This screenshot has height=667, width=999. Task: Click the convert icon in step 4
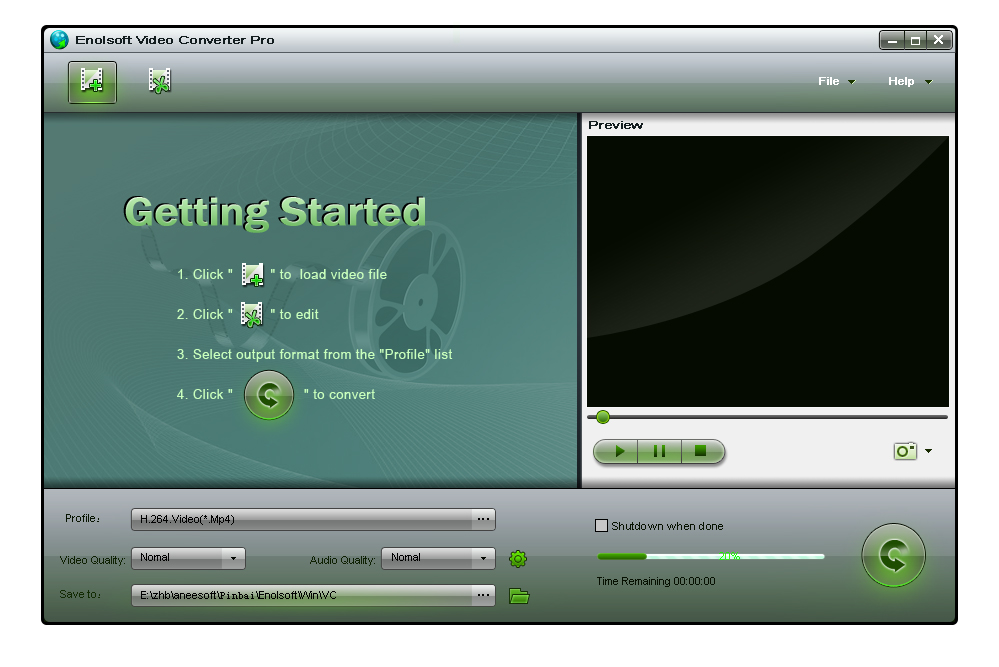click(x=269, y=395)
